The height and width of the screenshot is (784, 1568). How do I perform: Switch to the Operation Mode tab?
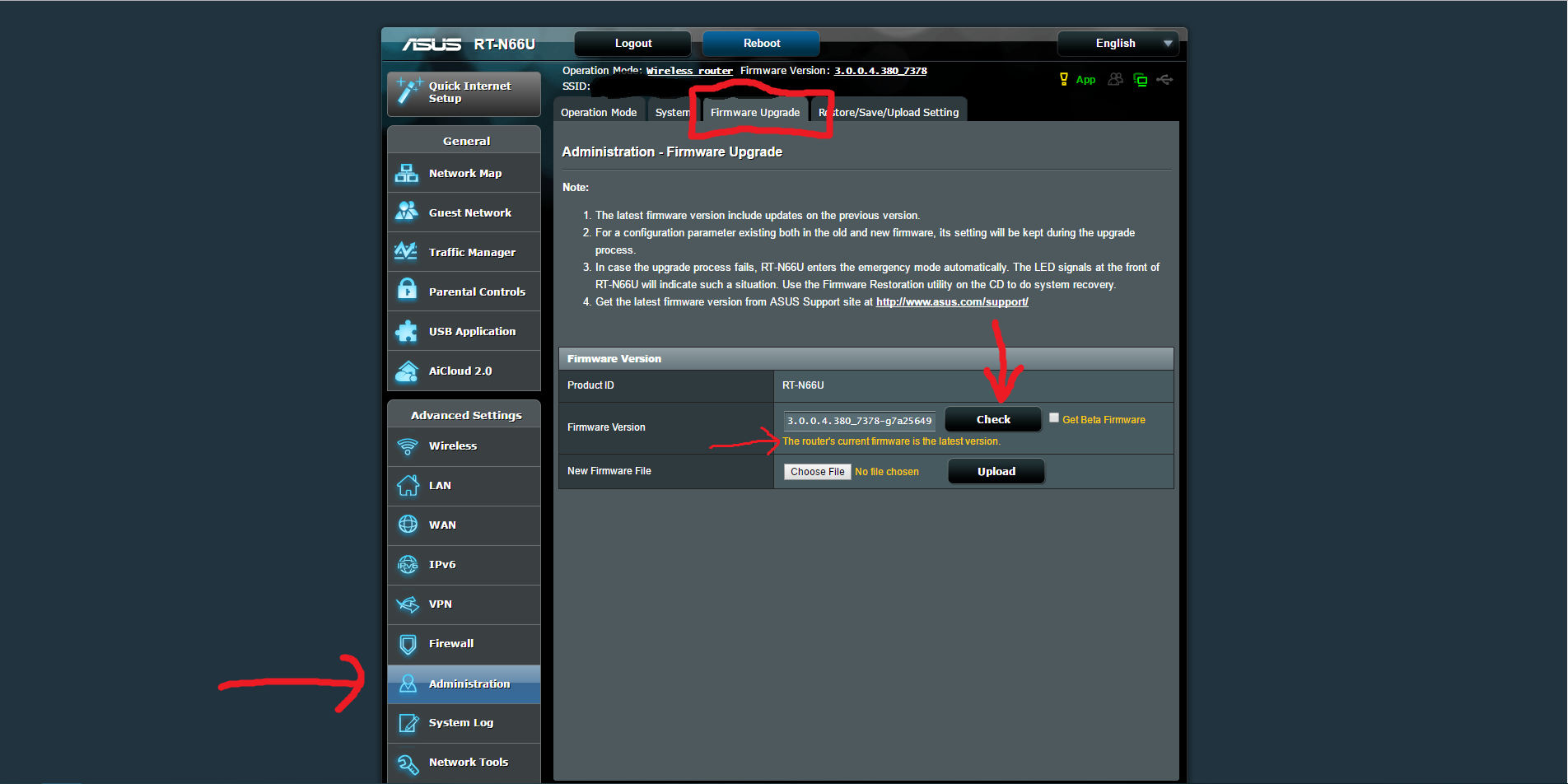[599, 110]
